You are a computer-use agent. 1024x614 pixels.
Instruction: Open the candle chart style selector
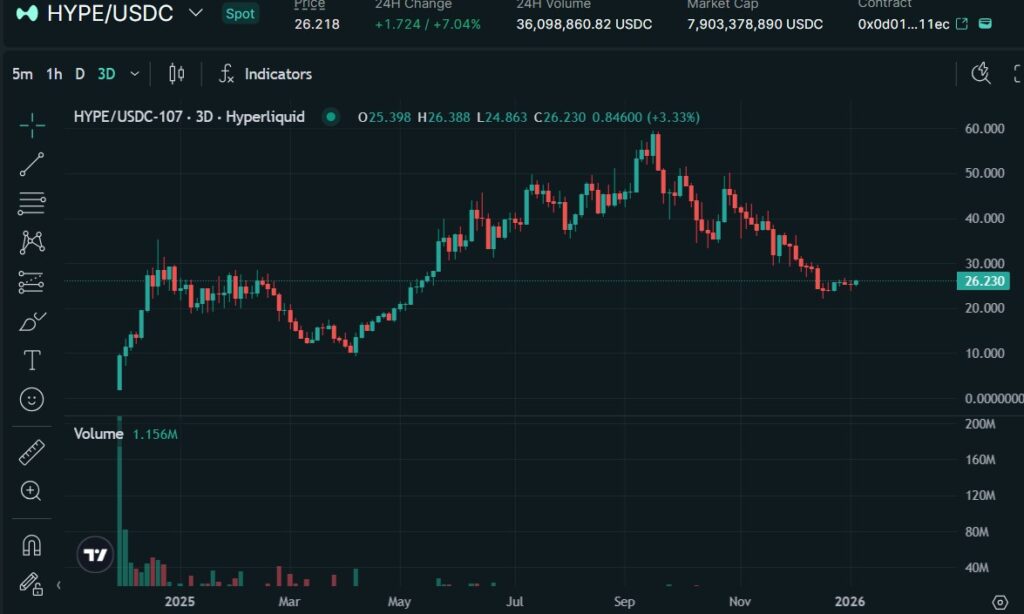(x=175, y=73)
